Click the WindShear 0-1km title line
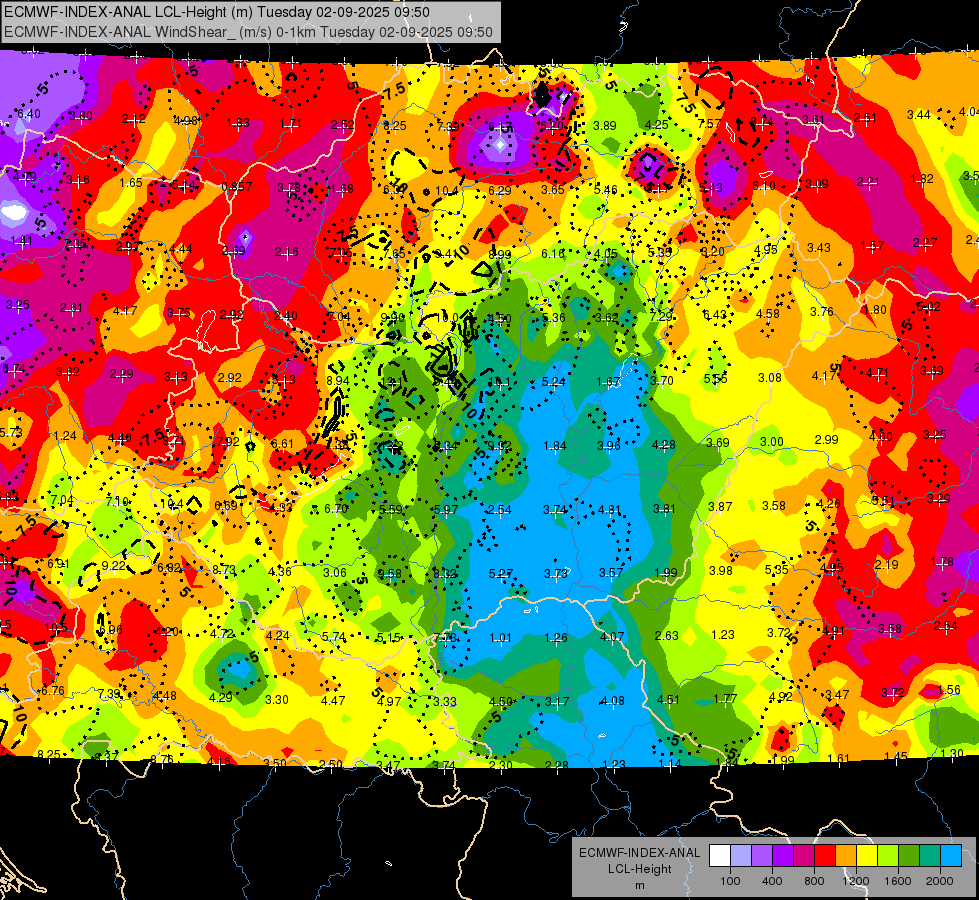This screenshot has height=900, width=979. point(248,32)
